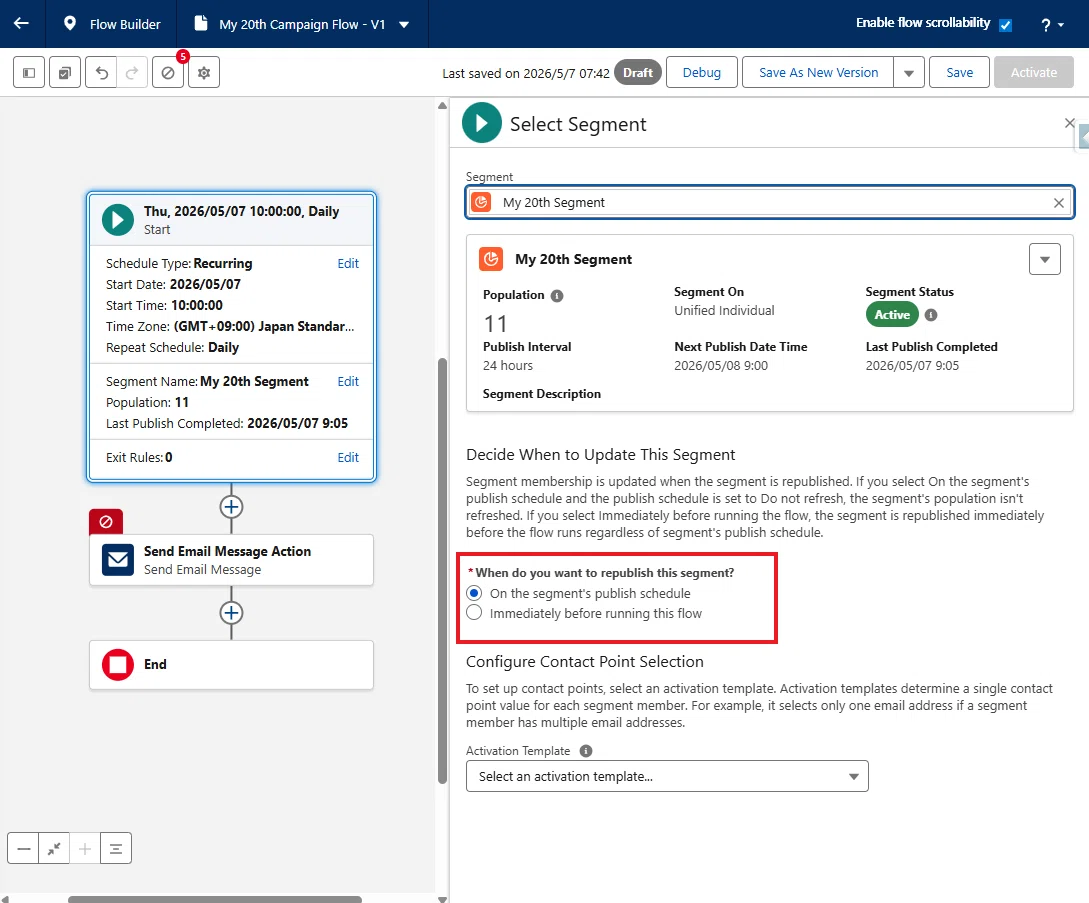This screenshot has width=1089, height=903.
Task: Zoom in the canvas
Action: coord(85,848)
